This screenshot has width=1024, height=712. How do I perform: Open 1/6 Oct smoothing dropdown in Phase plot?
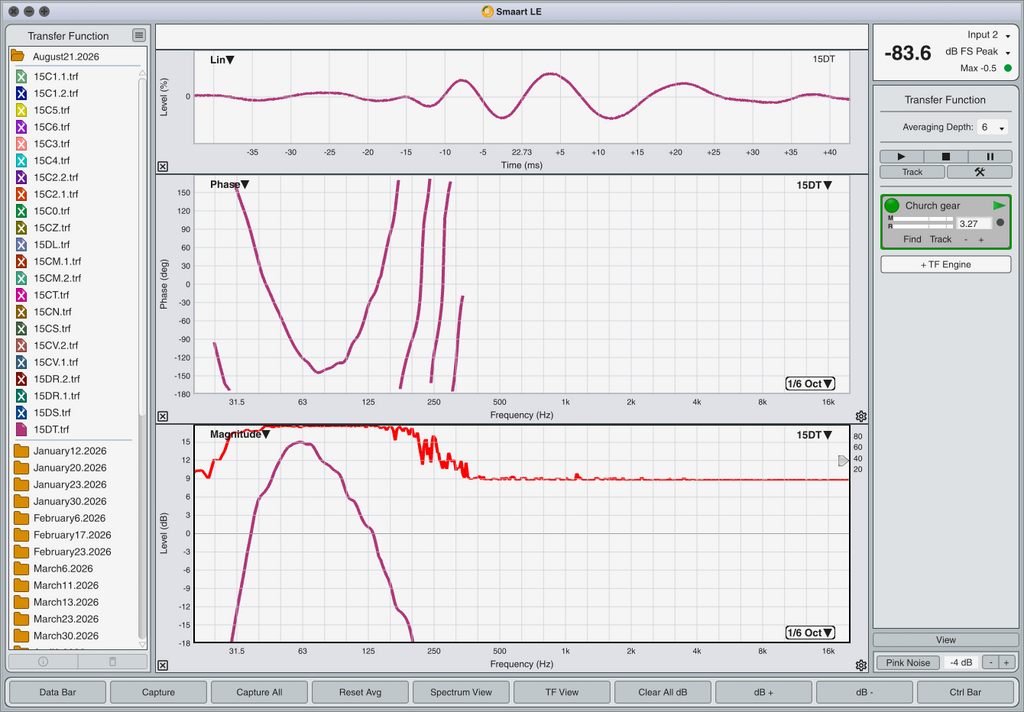pos(810,383)
